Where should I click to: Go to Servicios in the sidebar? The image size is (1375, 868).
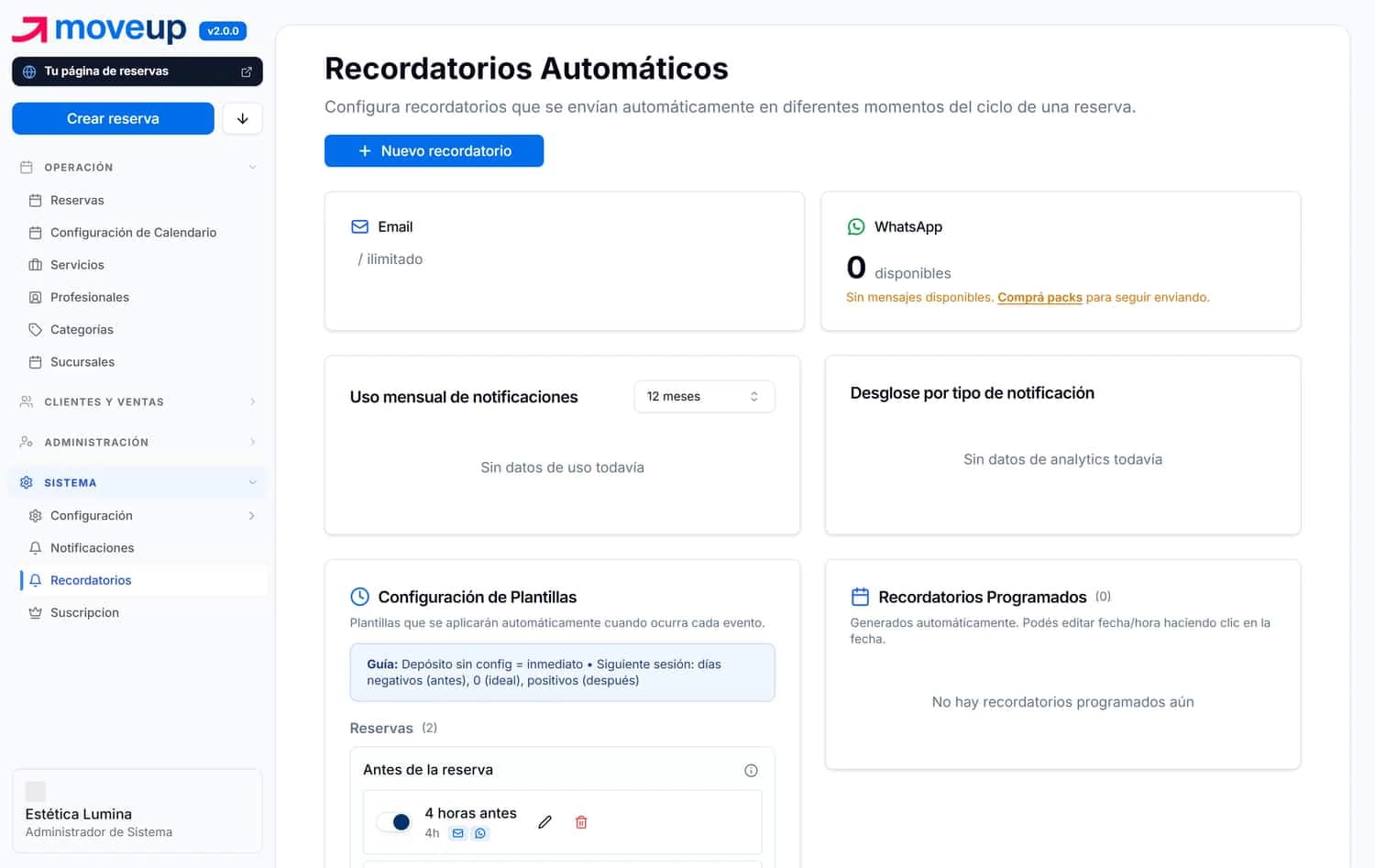click(144, 265)
